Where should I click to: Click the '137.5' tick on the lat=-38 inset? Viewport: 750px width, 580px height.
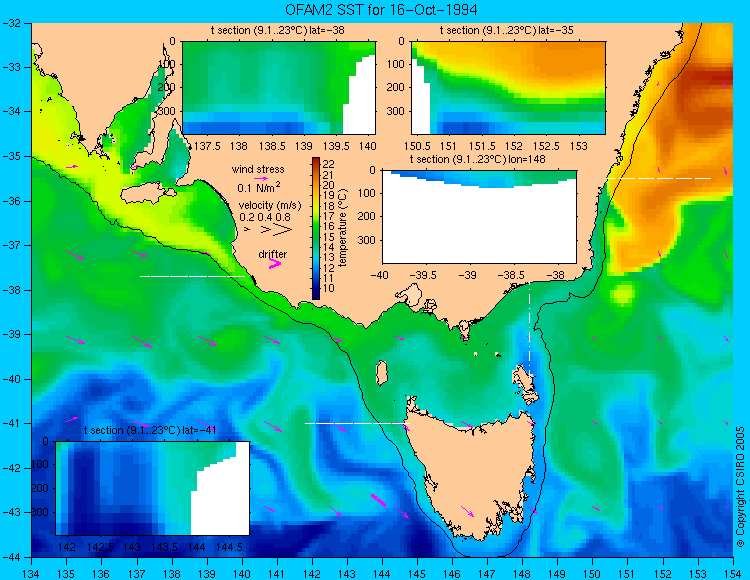coord(207,146)
